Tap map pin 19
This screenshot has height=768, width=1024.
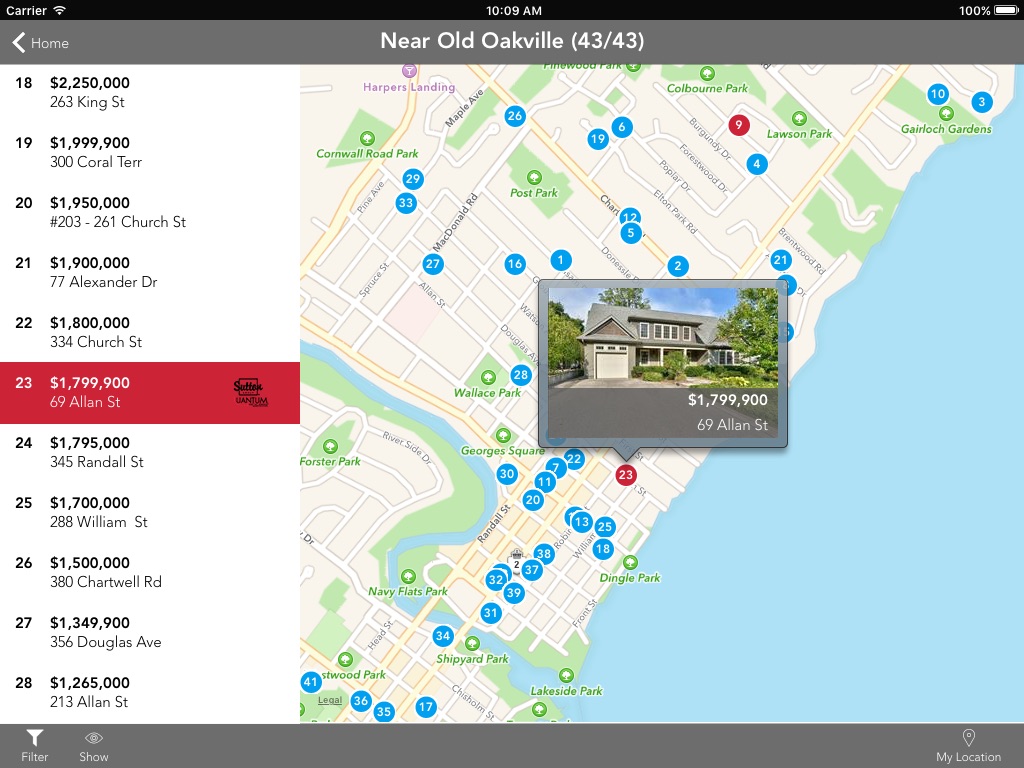click(x=598, y=138)
